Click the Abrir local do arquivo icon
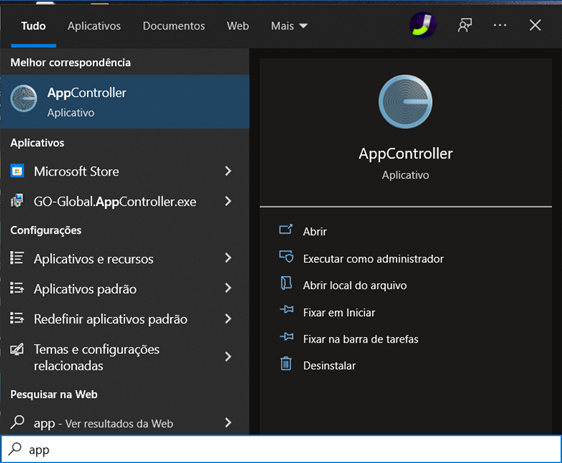 click(286, 283)
